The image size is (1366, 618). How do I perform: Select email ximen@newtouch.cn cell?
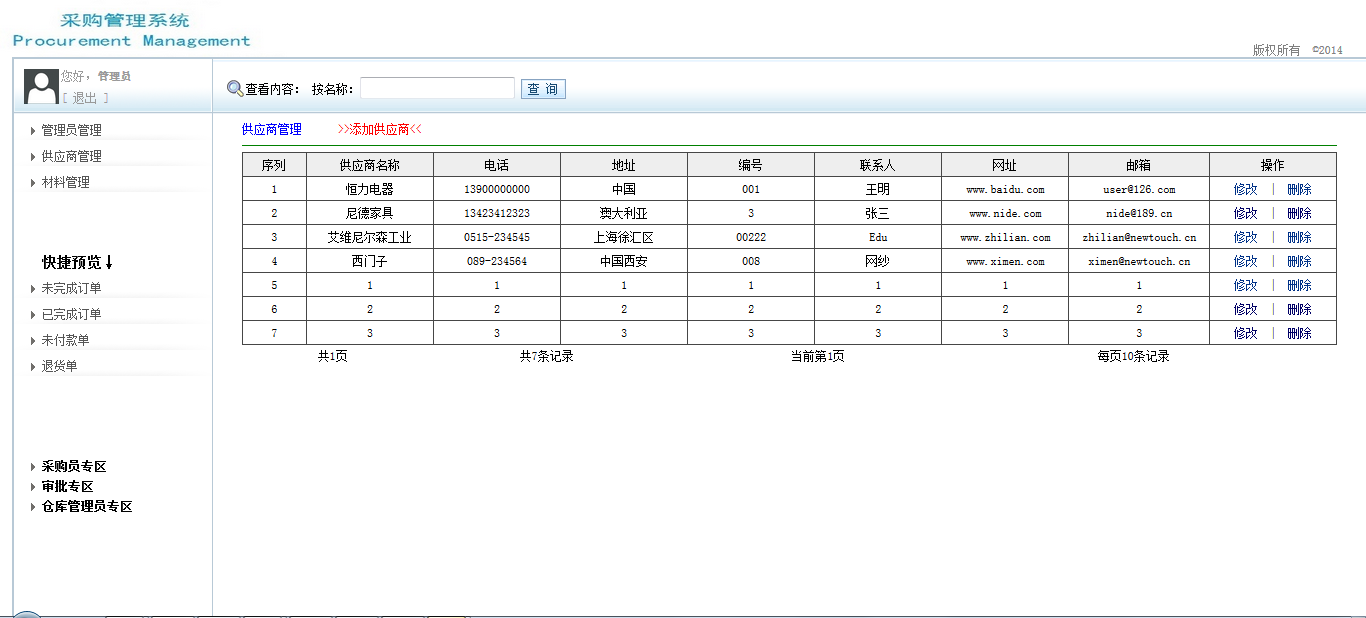click(1139, 261)
